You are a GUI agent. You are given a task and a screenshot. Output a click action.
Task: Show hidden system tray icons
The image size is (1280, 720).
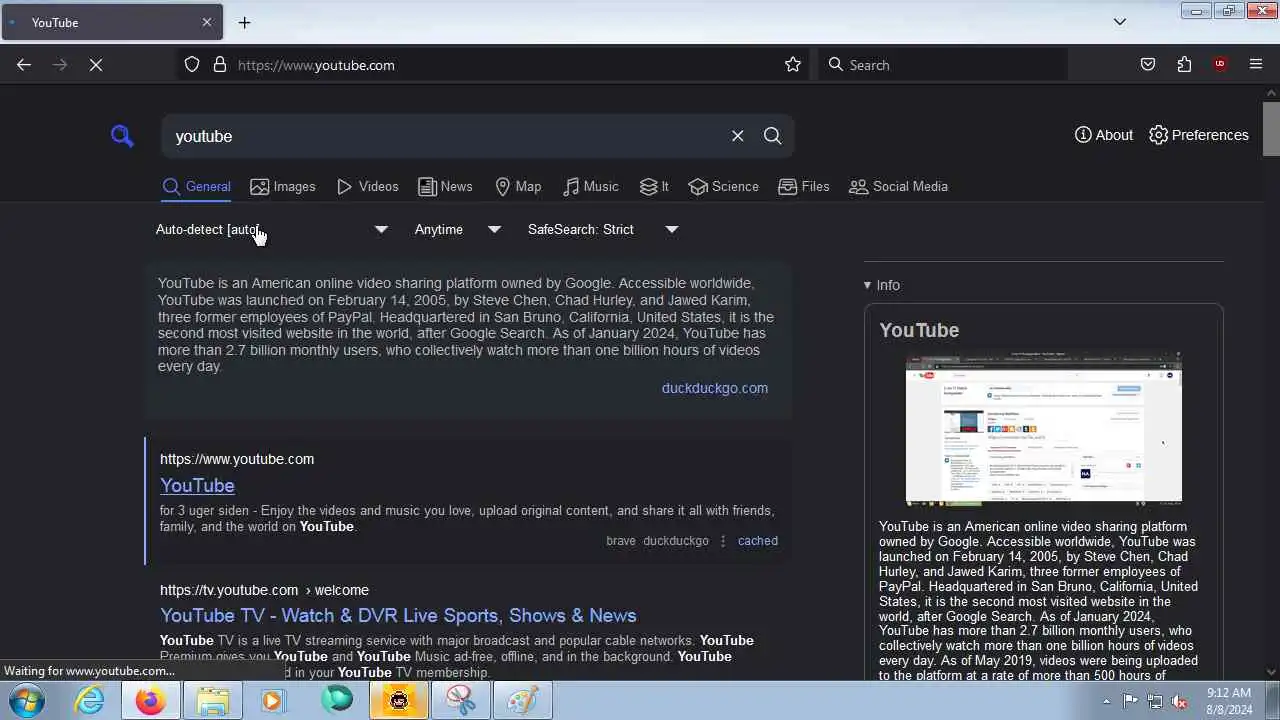pos(1106,701)
